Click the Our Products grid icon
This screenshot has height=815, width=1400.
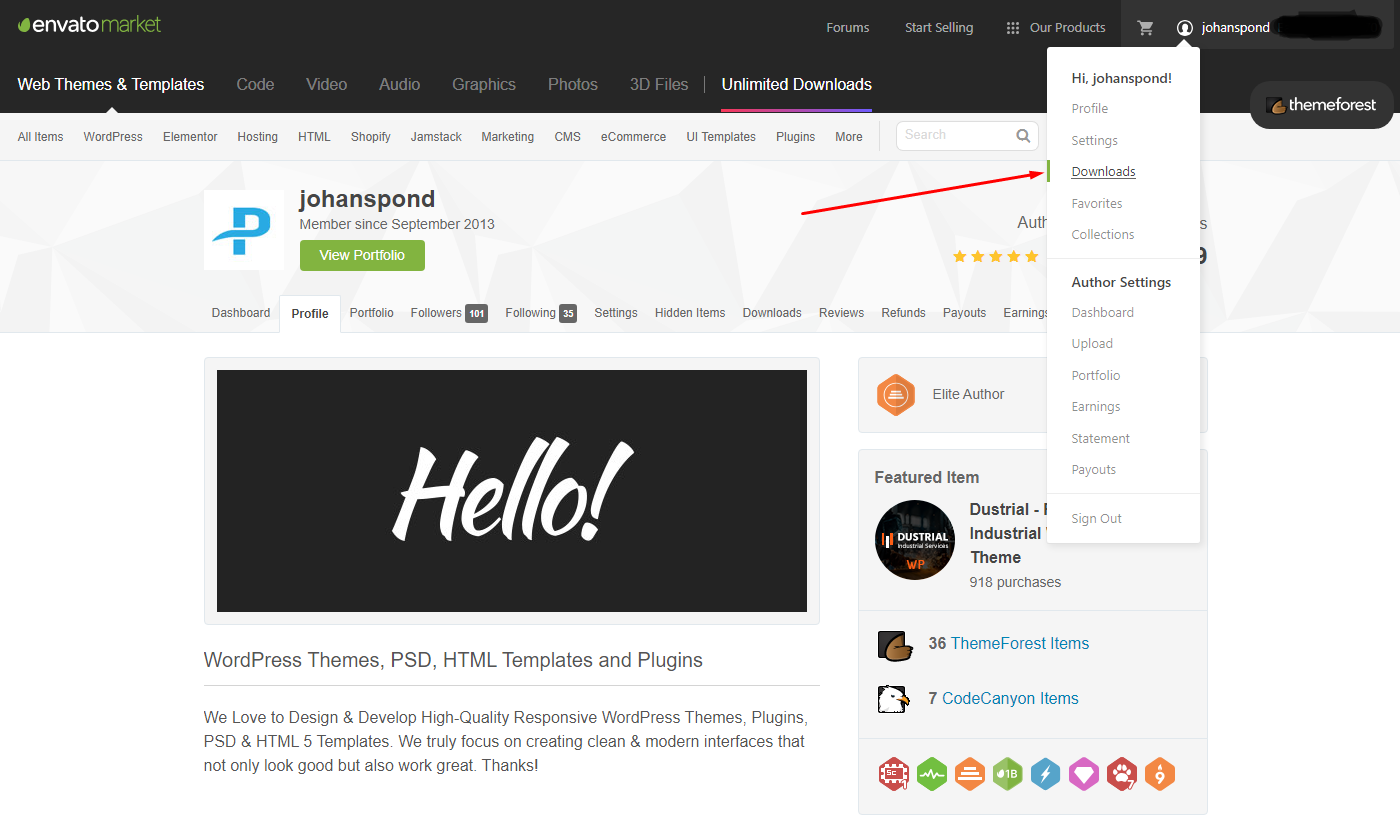[1013, 28]
